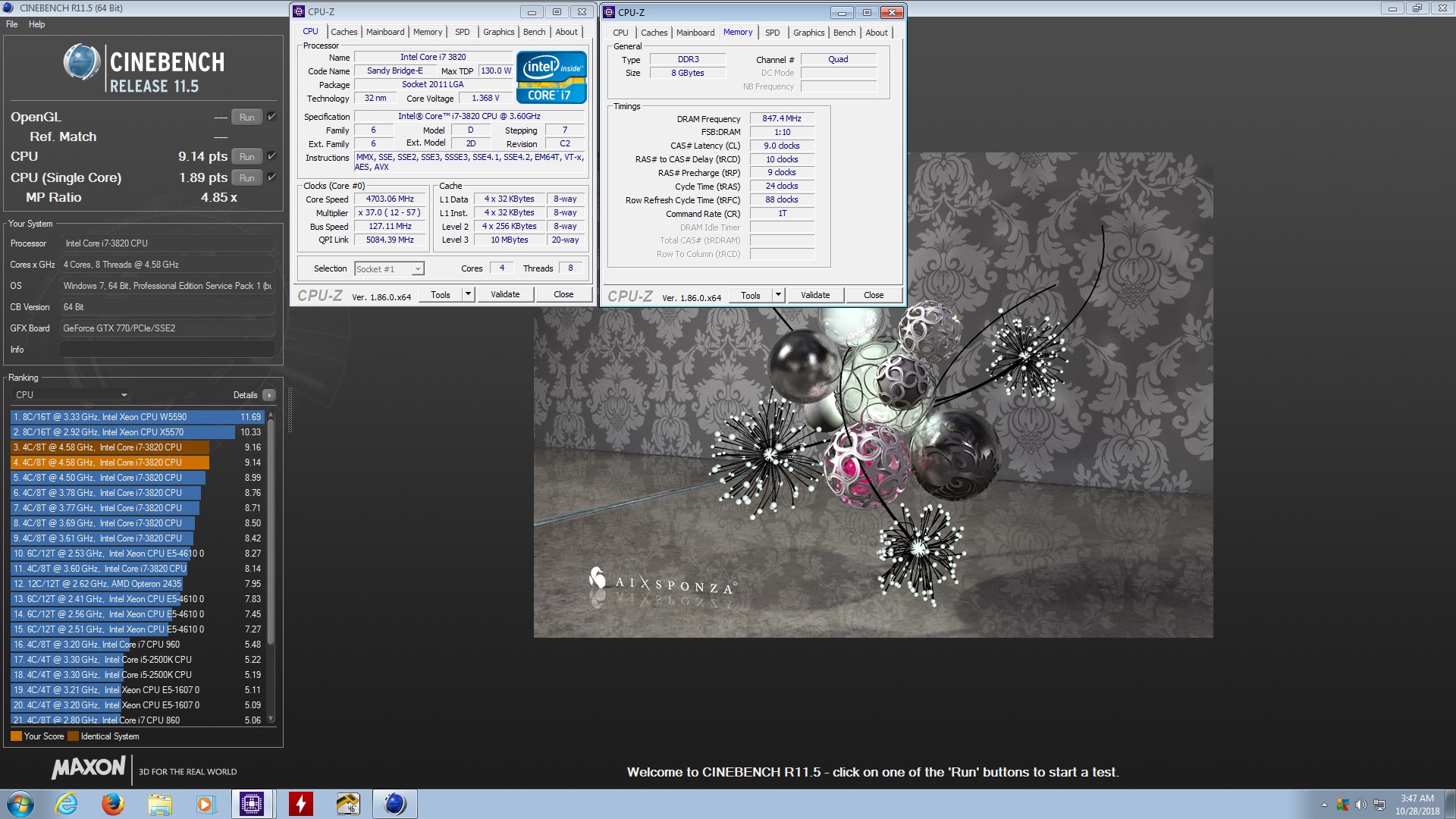Run the CPU benchmark

pos(247,156)
